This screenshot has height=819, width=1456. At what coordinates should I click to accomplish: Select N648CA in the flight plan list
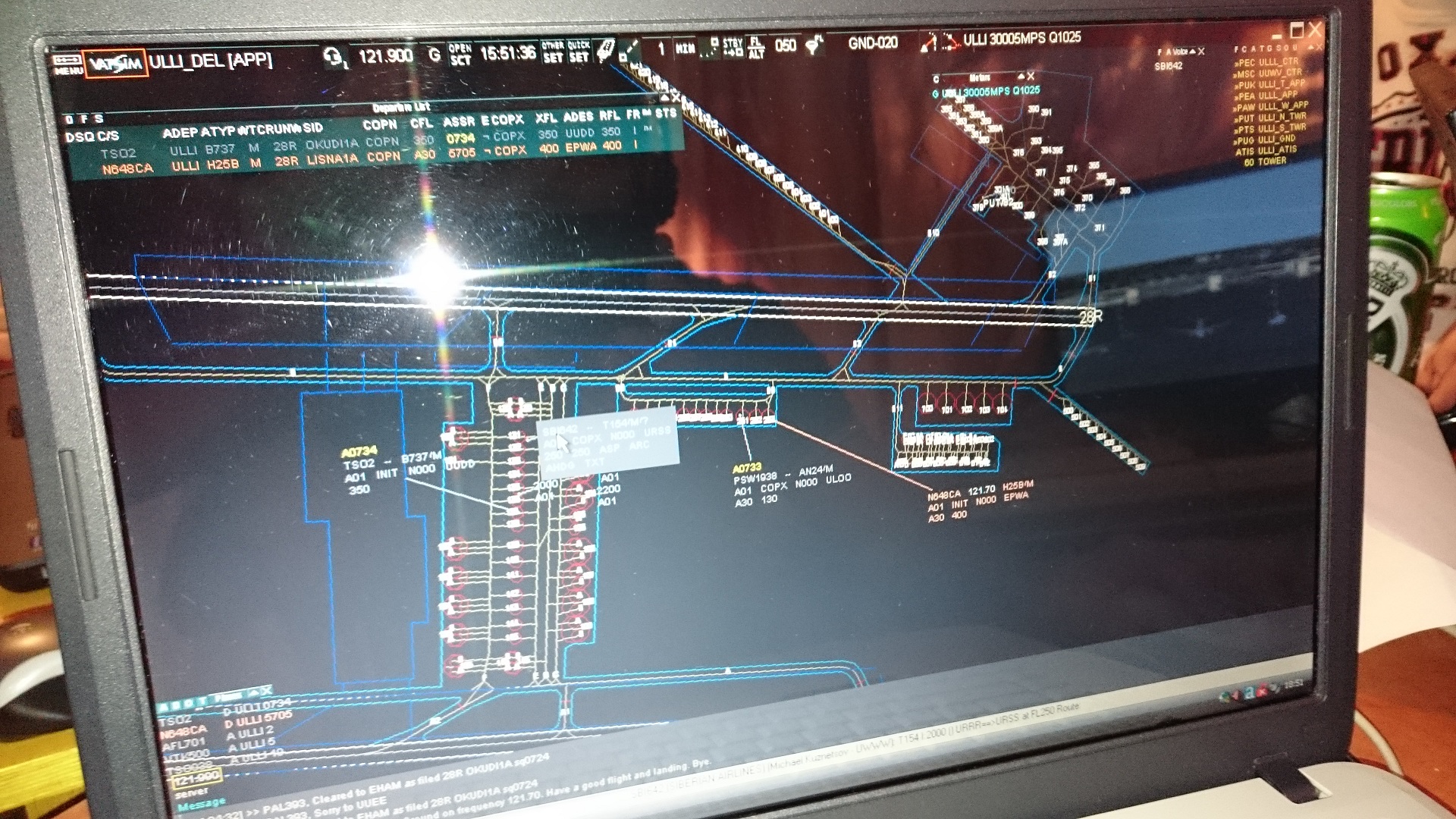tap(183, 730)
